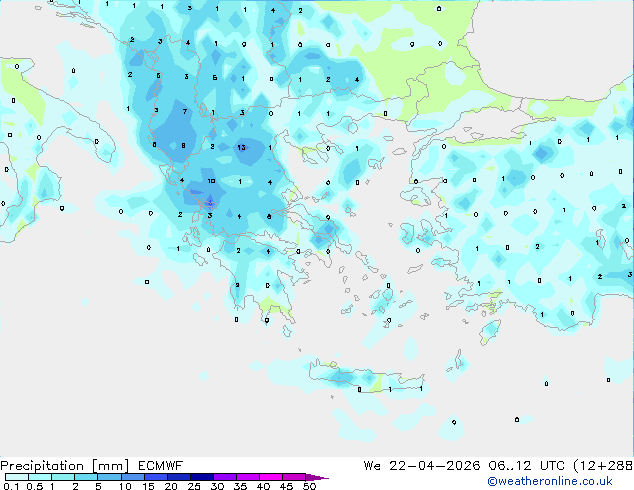The height and width of the screenshot is (490, 634).
Task: Click the legend label '35'
Action: [240, 486]
